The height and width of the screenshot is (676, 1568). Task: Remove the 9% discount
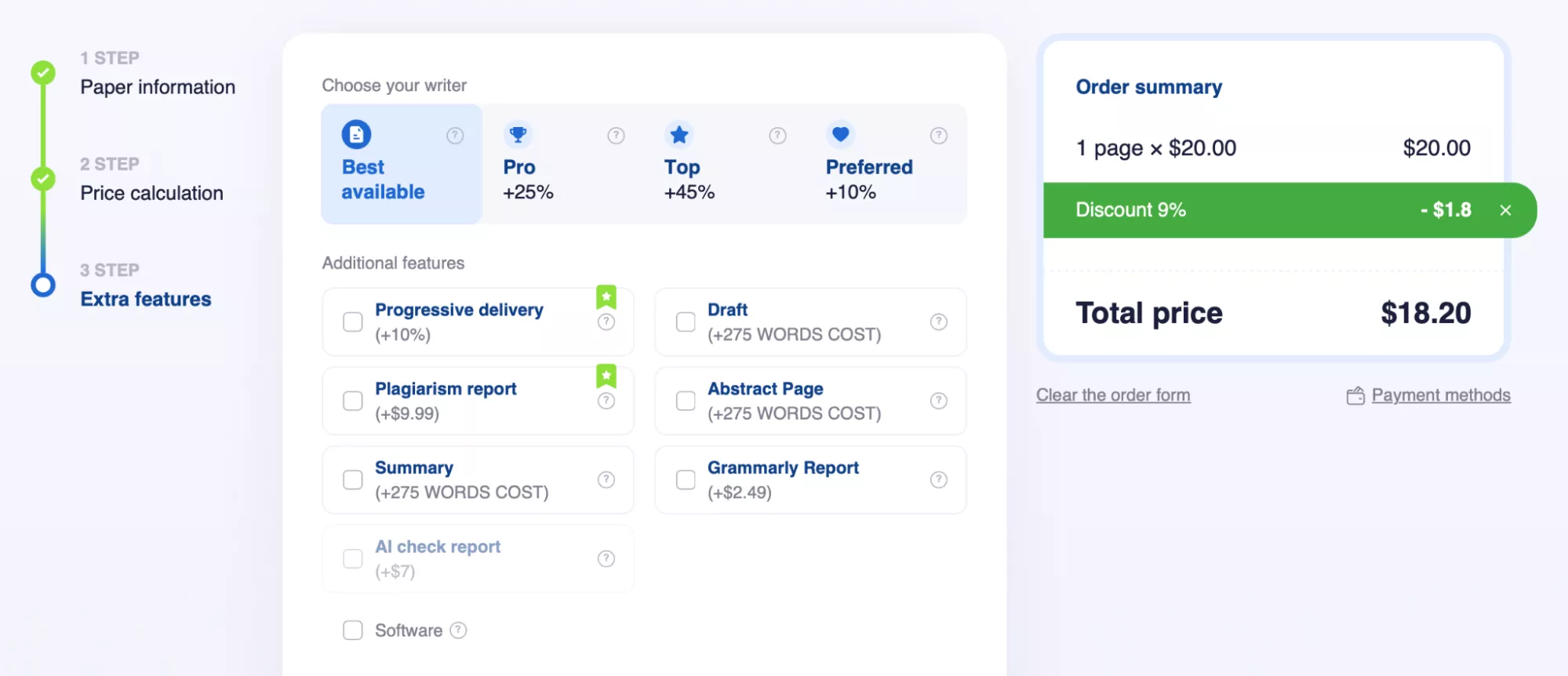pyautogui.click(x=1505, y=210)
